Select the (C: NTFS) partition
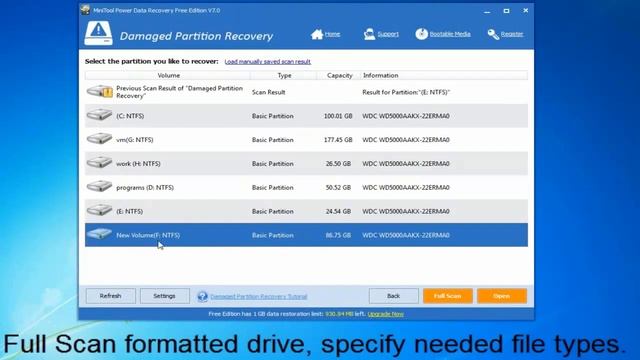Screen dimensions: 640x360 tap(306, 116)
